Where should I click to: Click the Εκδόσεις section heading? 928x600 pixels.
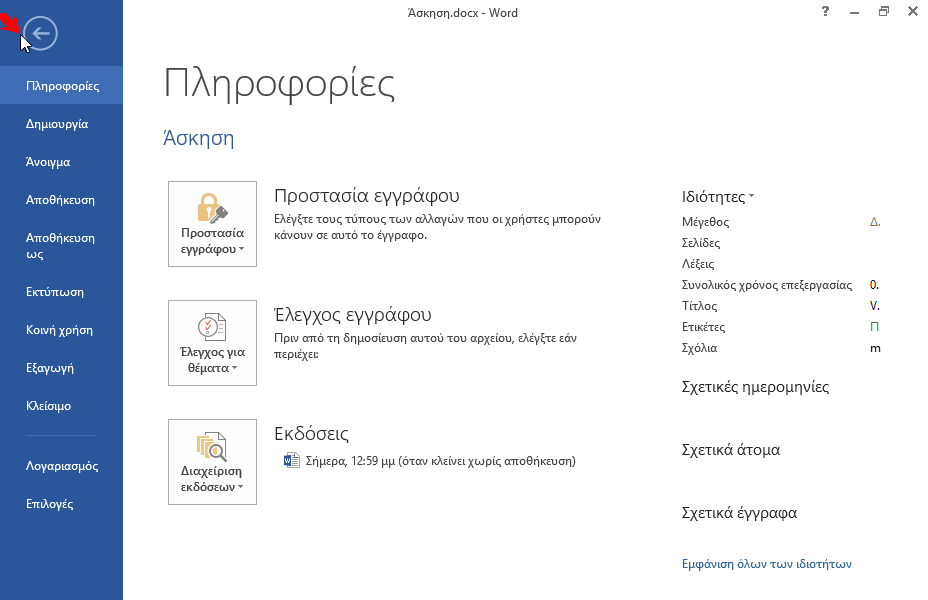tap(311, 434)
